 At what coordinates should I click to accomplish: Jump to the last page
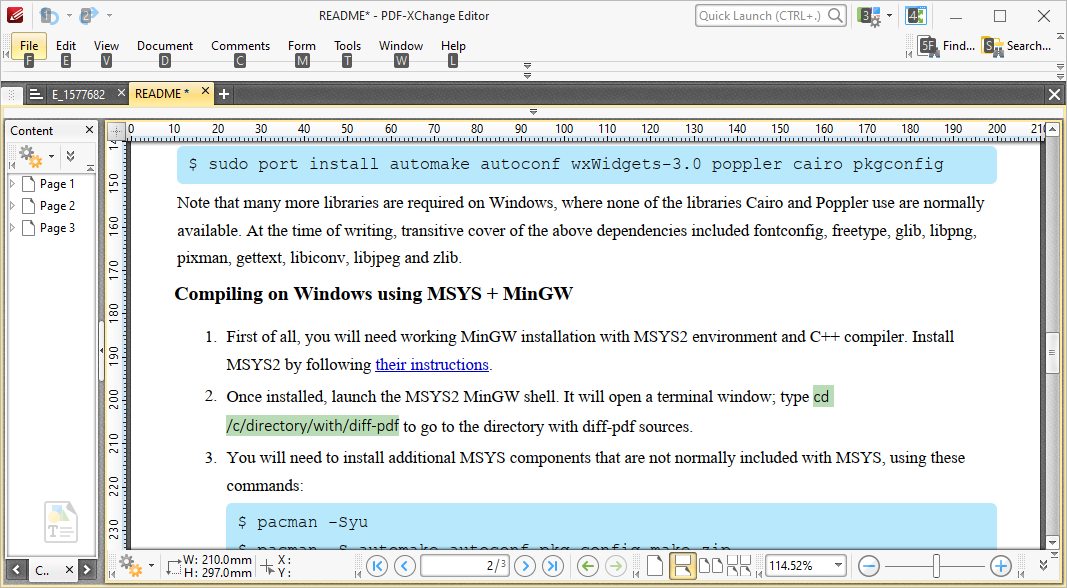coord(552,566)
